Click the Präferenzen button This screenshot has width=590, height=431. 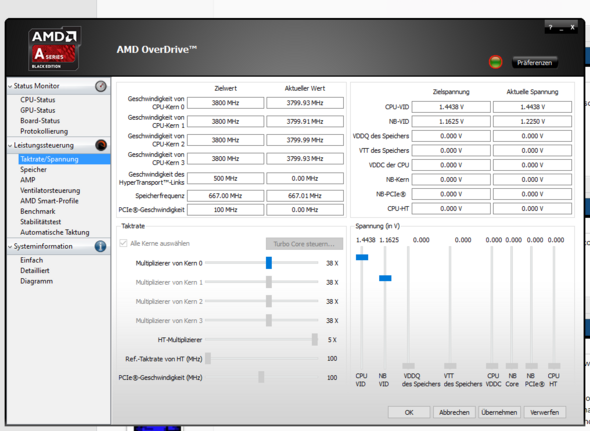(x=534, y=62)
